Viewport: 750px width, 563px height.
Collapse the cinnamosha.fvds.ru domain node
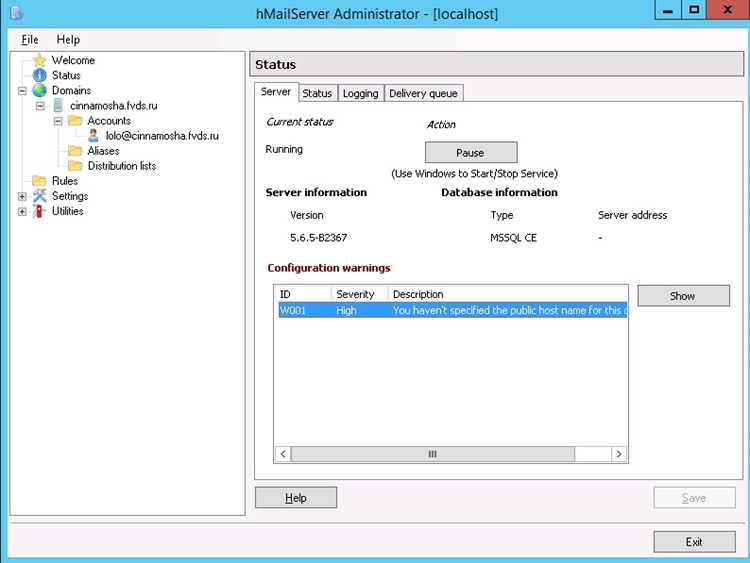click(40, 106)
